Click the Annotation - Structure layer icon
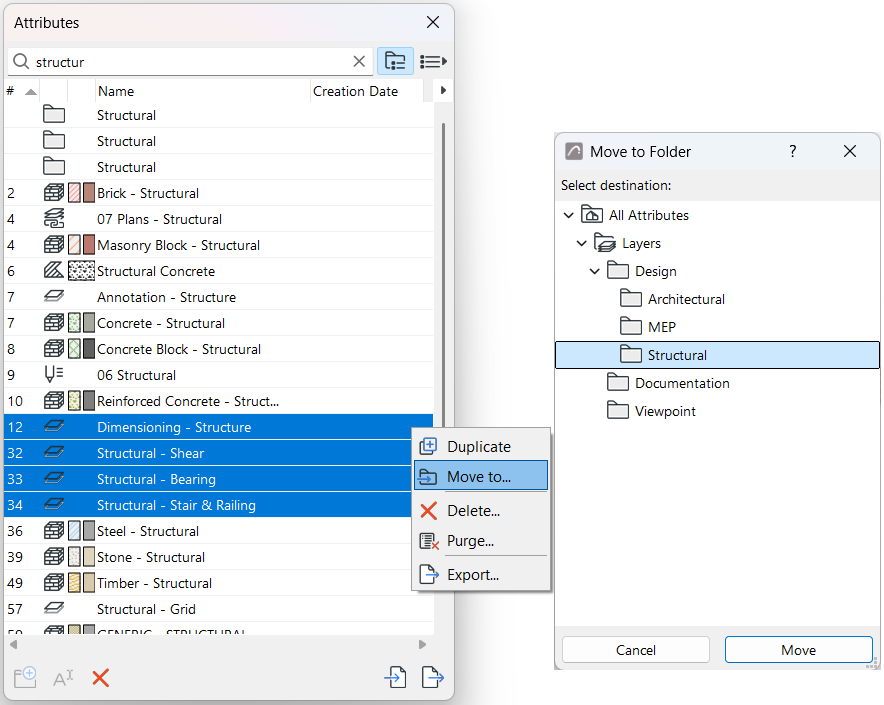Image resolution: width=884 pixels, height=705 pixels. coord(54,297)
